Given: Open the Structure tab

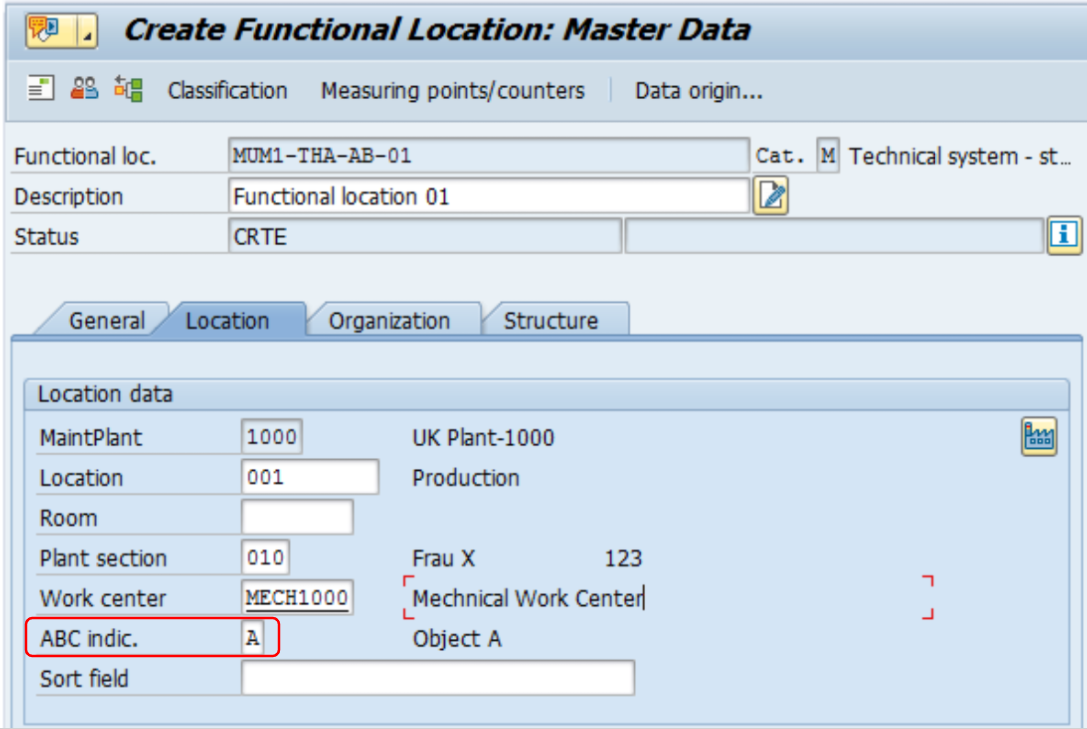Looking at the screenshot, I should coord(551,321).
